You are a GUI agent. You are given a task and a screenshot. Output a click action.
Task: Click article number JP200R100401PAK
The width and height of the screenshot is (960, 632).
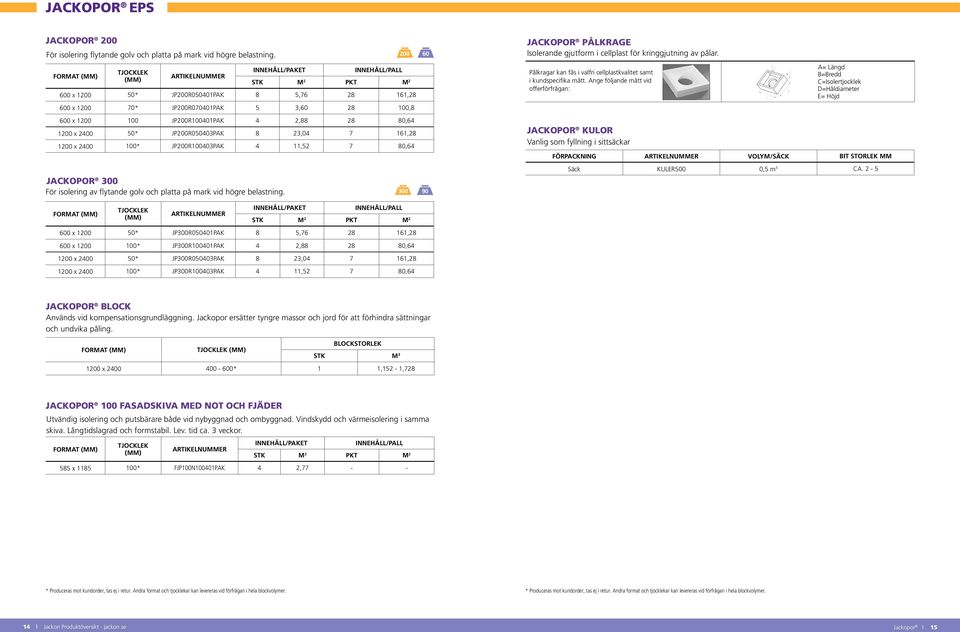[x=198, y=121]
